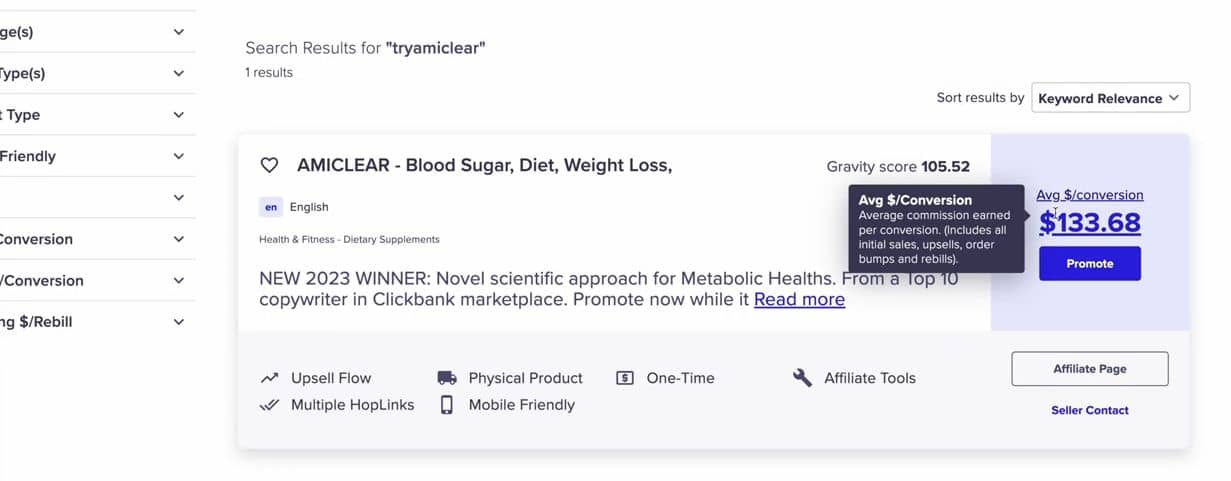This screenshot has height=481, width=1231.
Task: Click the Affiliate Tools wrench icon
Action: pyautogui.click(x=802, y=378)
